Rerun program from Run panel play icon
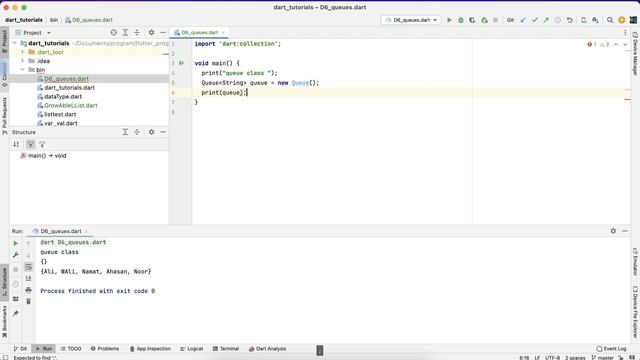The image size is (640, 360). [16, 243]
